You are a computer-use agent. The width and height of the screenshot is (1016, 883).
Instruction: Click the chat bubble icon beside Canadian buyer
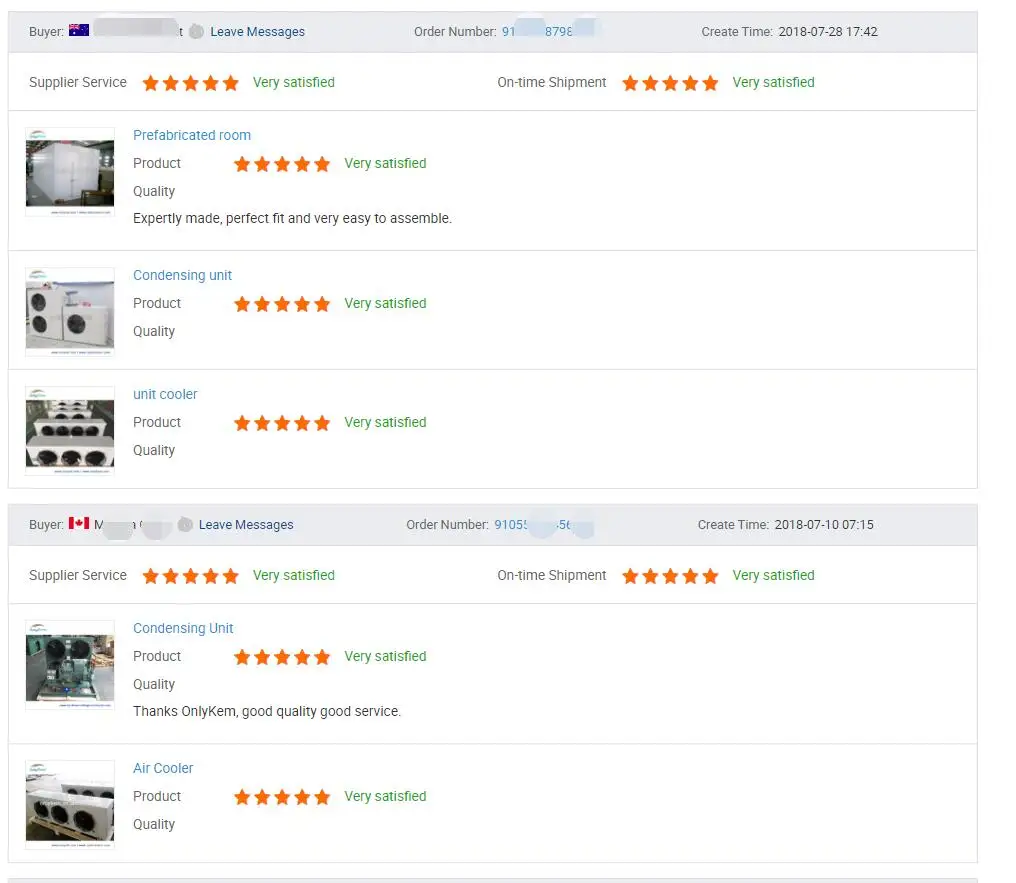click(x=185, y=525)
